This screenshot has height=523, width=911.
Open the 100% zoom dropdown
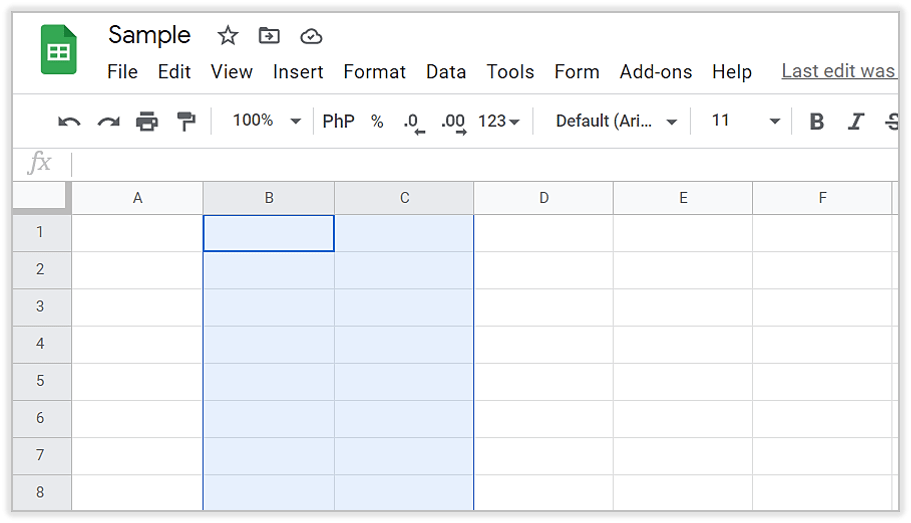[266, 121]
